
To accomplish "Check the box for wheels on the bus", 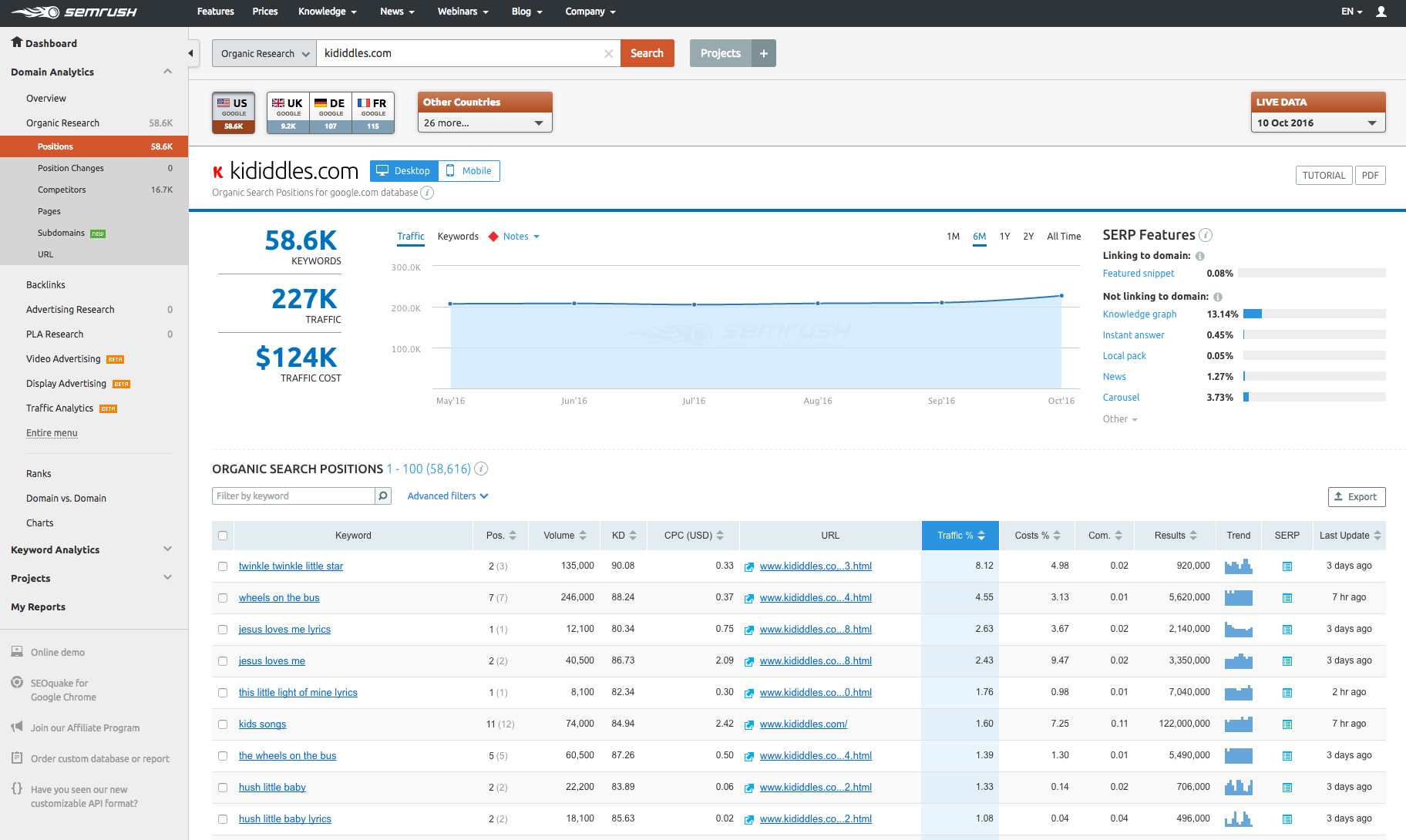I will coord(223,598).
